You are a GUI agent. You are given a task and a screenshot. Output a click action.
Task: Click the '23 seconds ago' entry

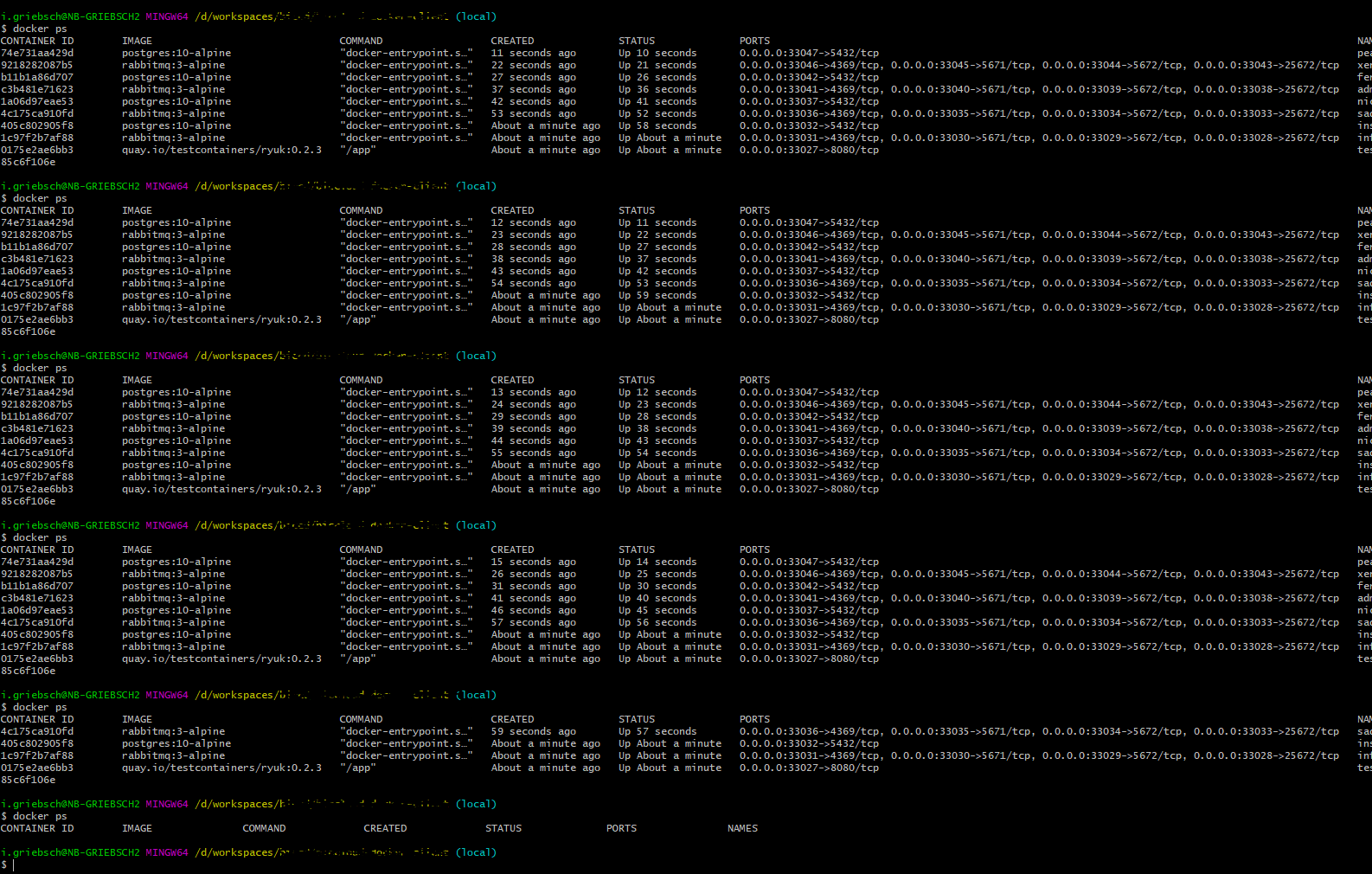click(x=534, y=235)
